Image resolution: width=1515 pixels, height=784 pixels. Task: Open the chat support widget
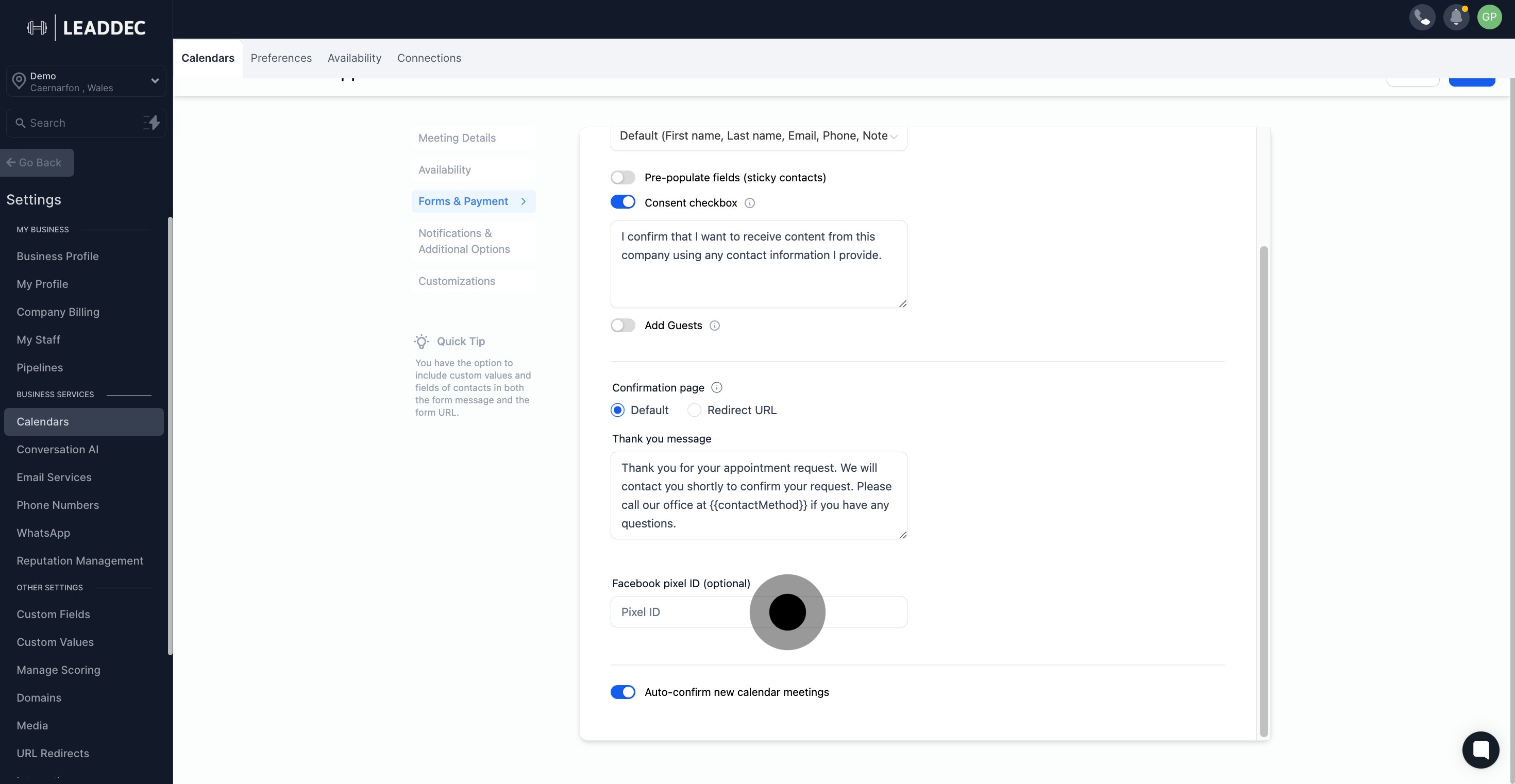point(1480,749)
